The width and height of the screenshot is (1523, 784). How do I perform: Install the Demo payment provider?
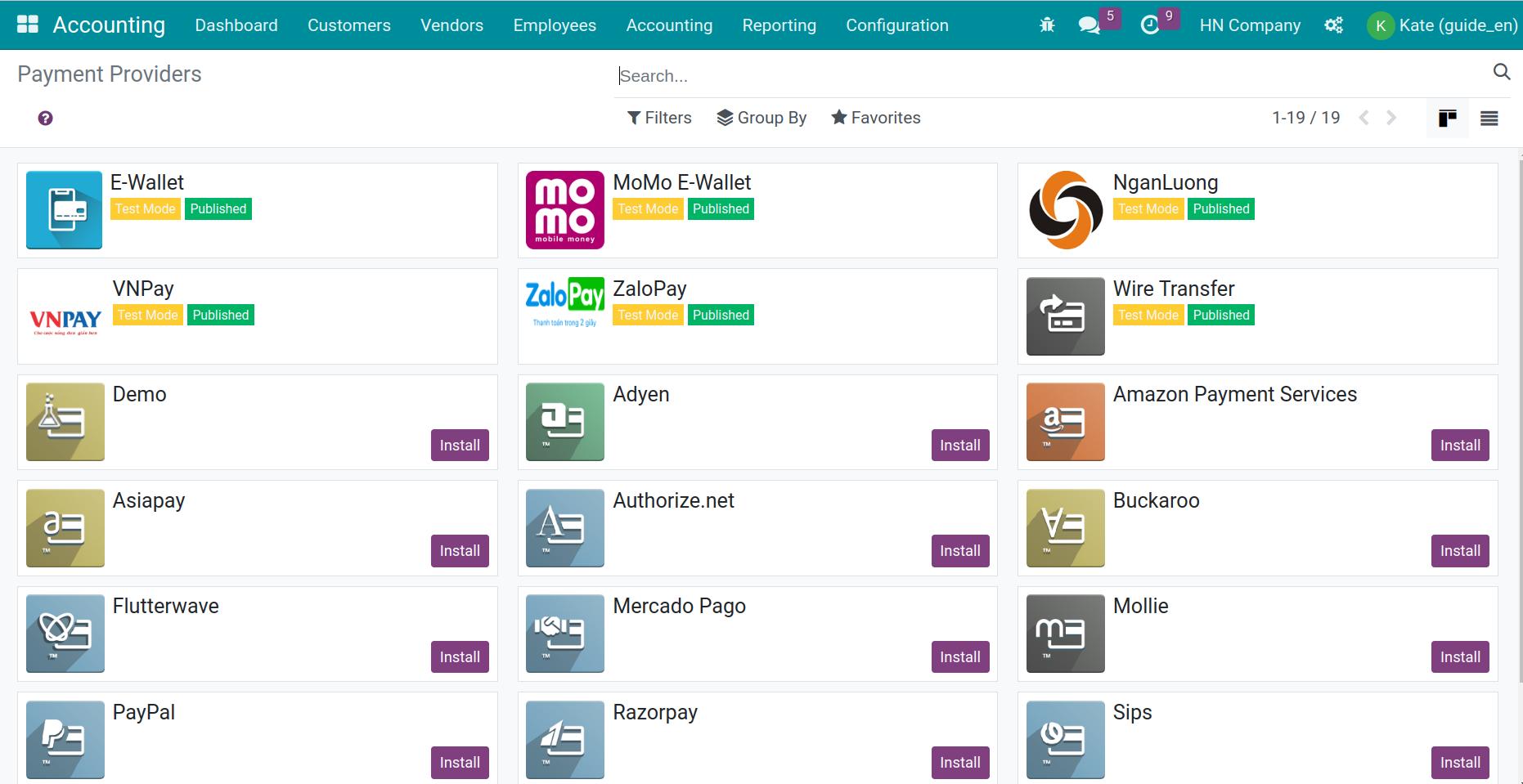point(460,446)
